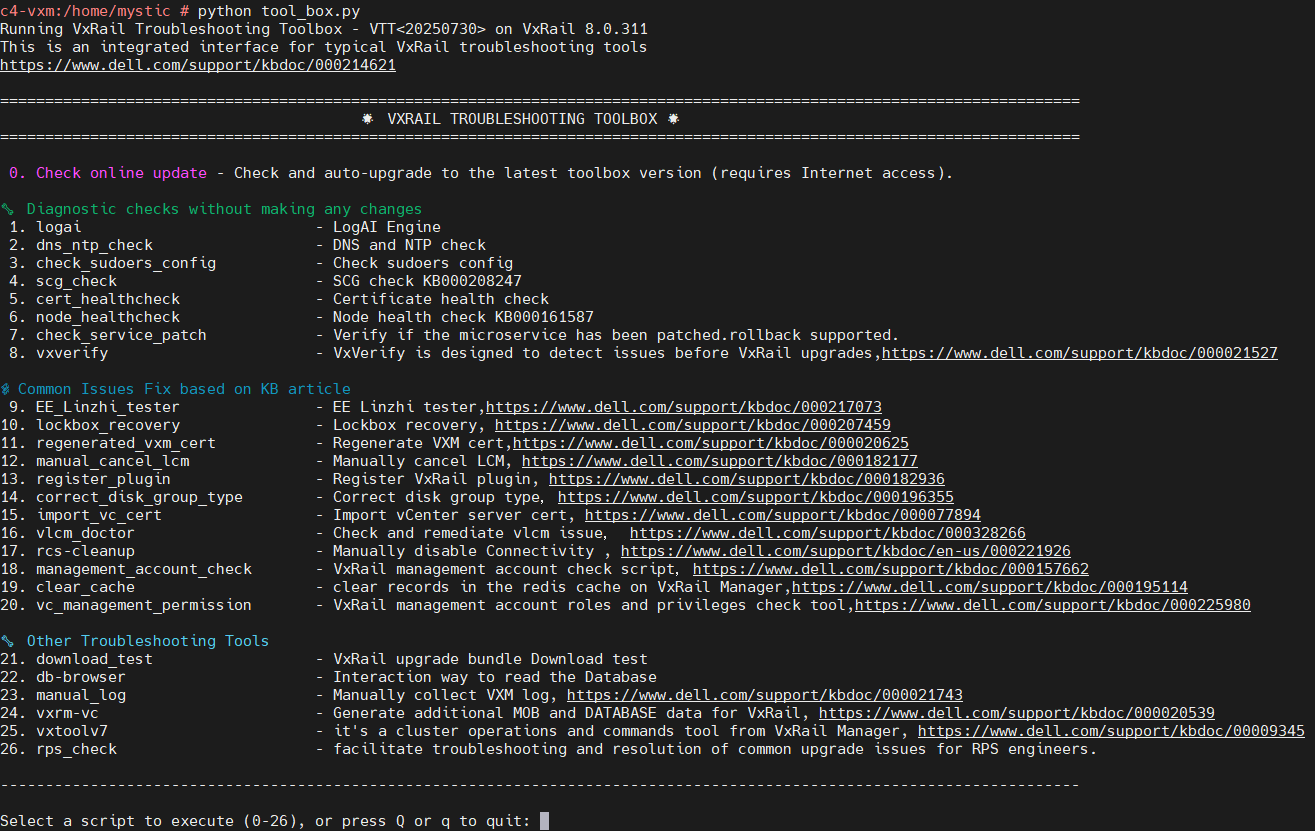1315x831 pixels.
Task: Click the 'vxrm-vc' script name
Action: click(67, 713)
